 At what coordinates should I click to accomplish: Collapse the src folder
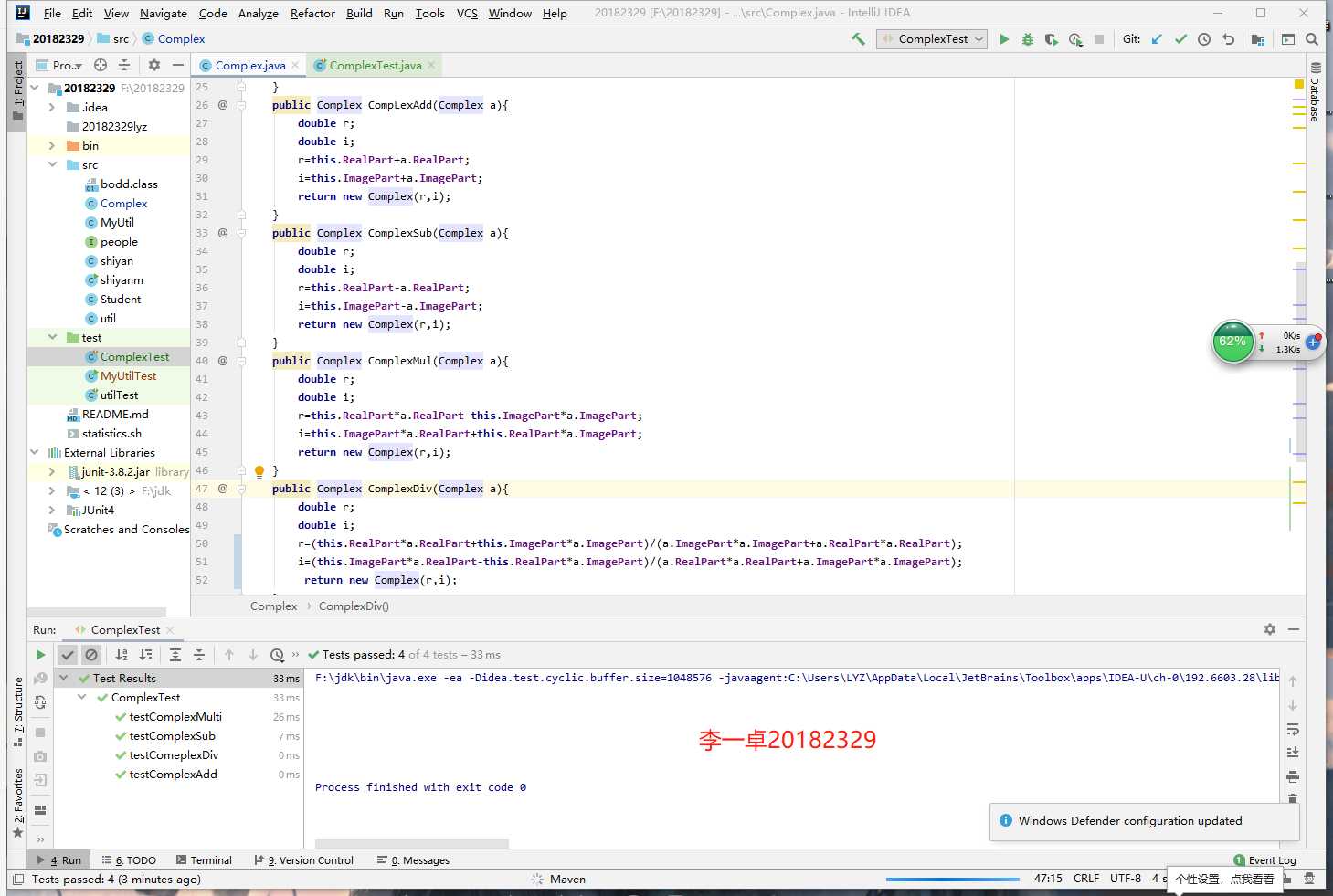click(52, 164)
